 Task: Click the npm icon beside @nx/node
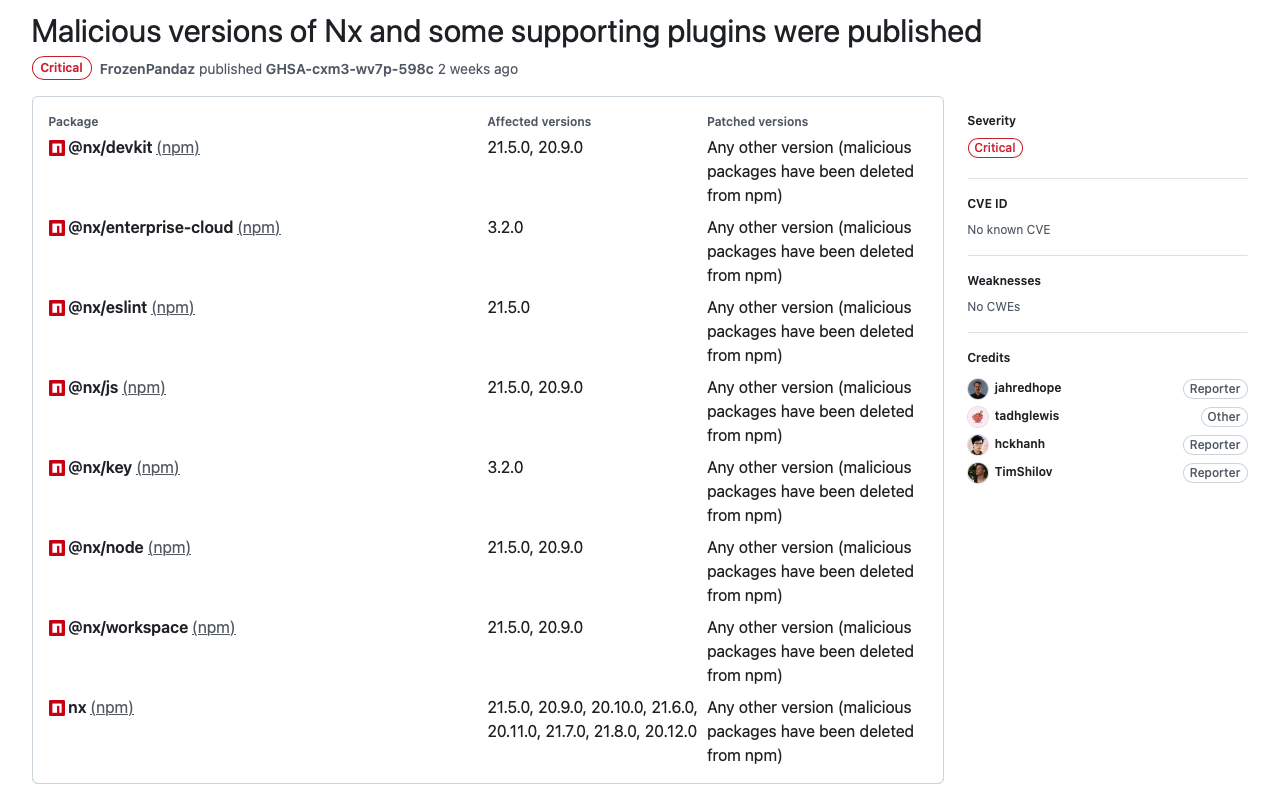click(x=57, y=548)
